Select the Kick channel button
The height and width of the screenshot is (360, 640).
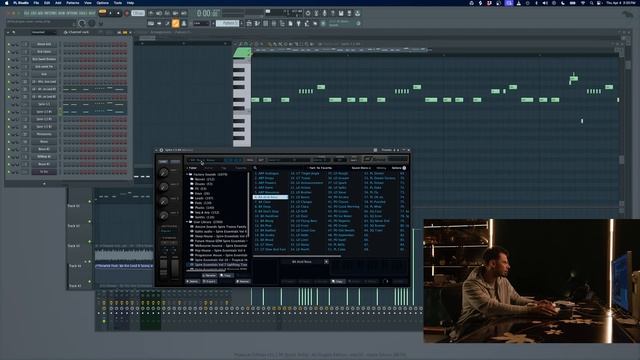(44, 74)
